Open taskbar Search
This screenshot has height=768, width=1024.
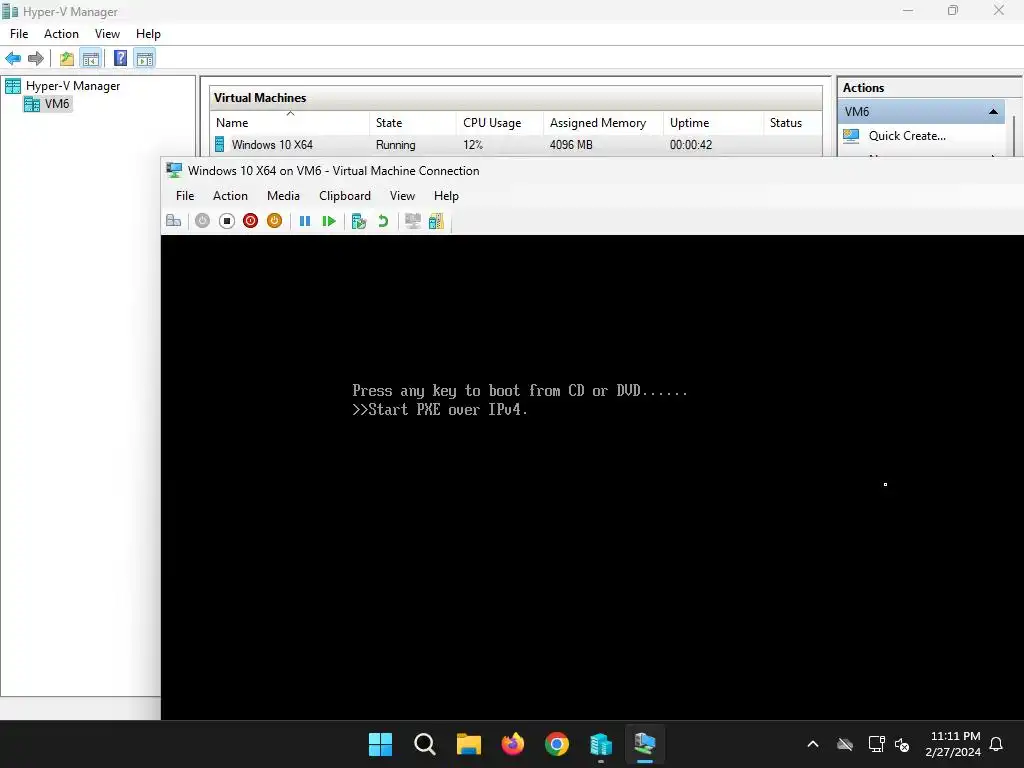coord(424,744)
